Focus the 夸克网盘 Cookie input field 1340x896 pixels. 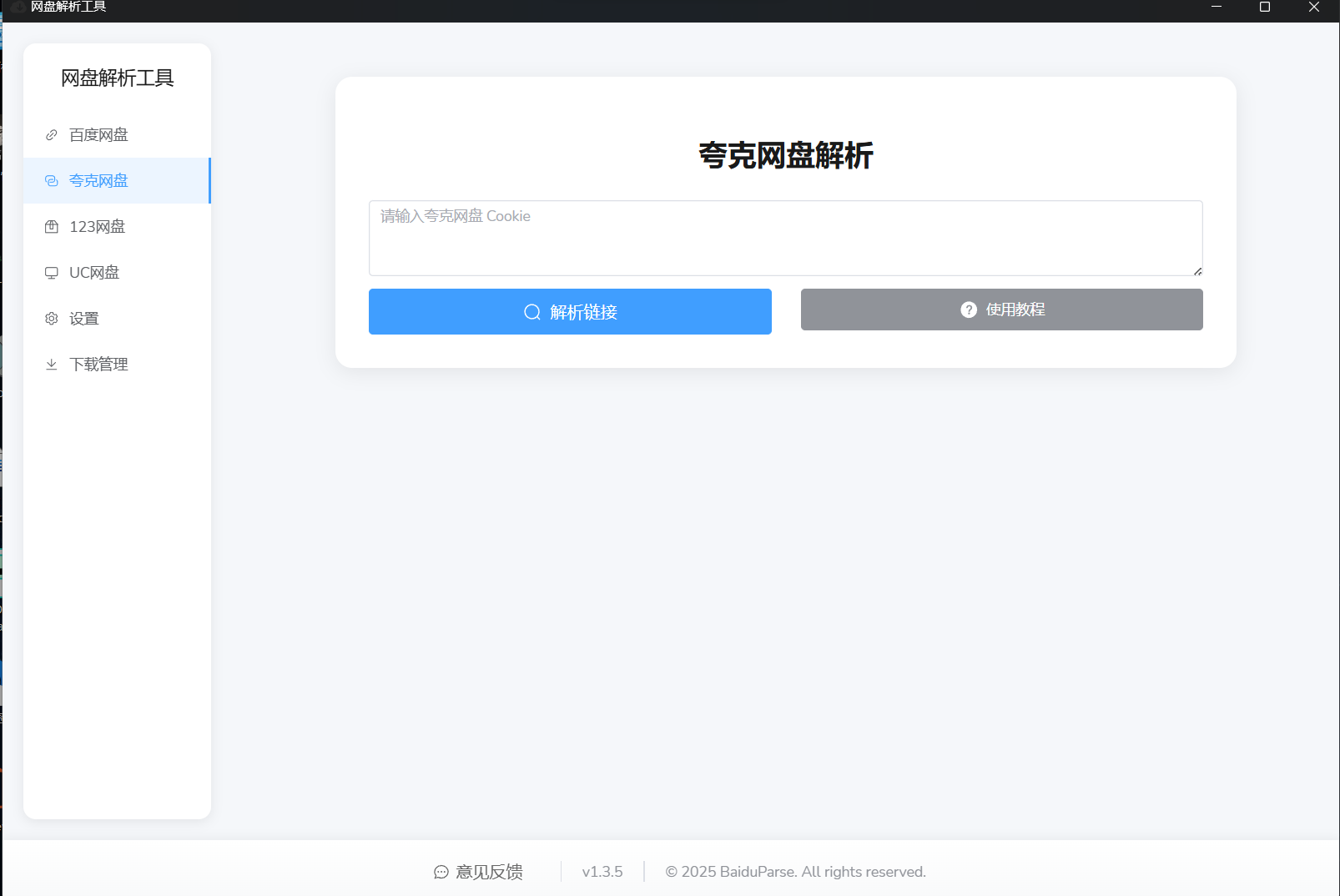pos(784,238)
